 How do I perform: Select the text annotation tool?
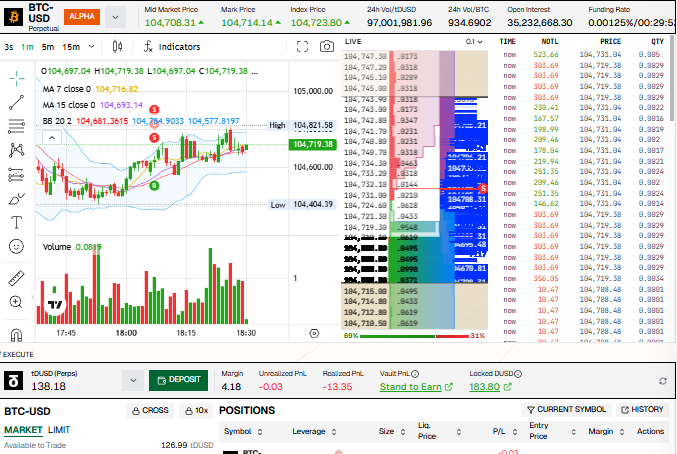(x=16, y=222)
